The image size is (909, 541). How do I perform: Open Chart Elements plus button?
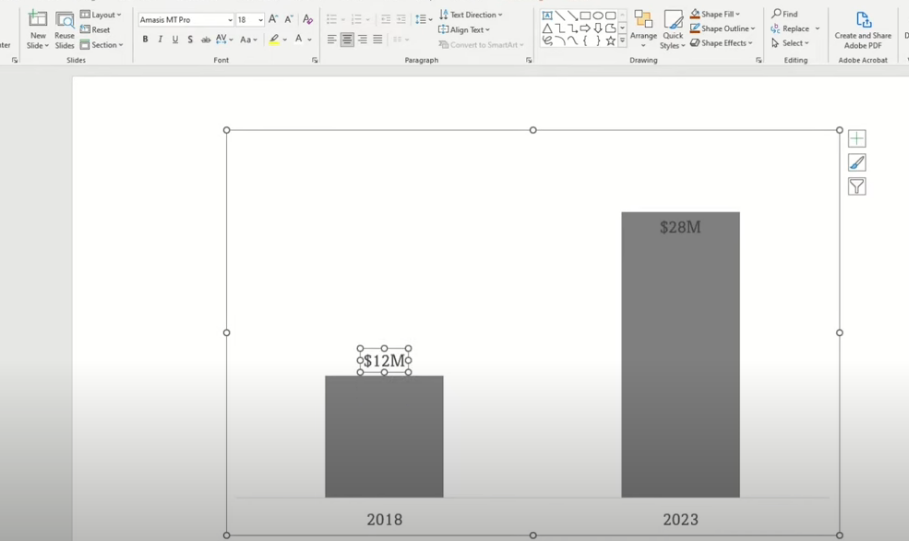point(857,139)
